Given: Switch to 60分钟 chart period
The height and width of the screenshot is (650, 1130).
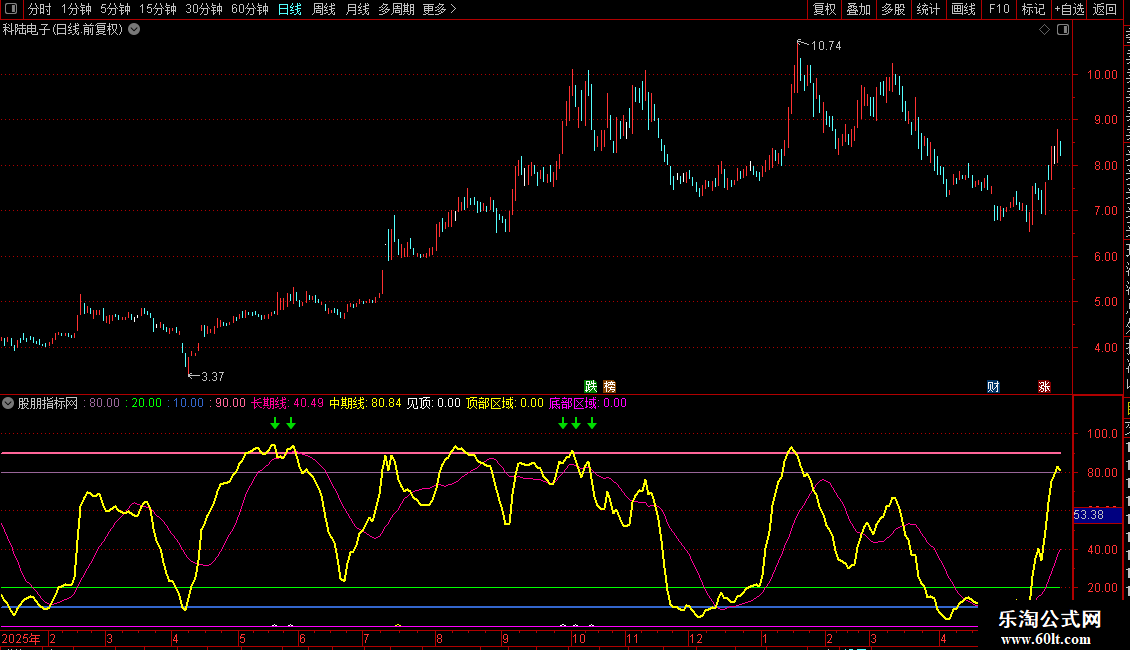Looking at the screenshot, I should (x=250, y=9).
